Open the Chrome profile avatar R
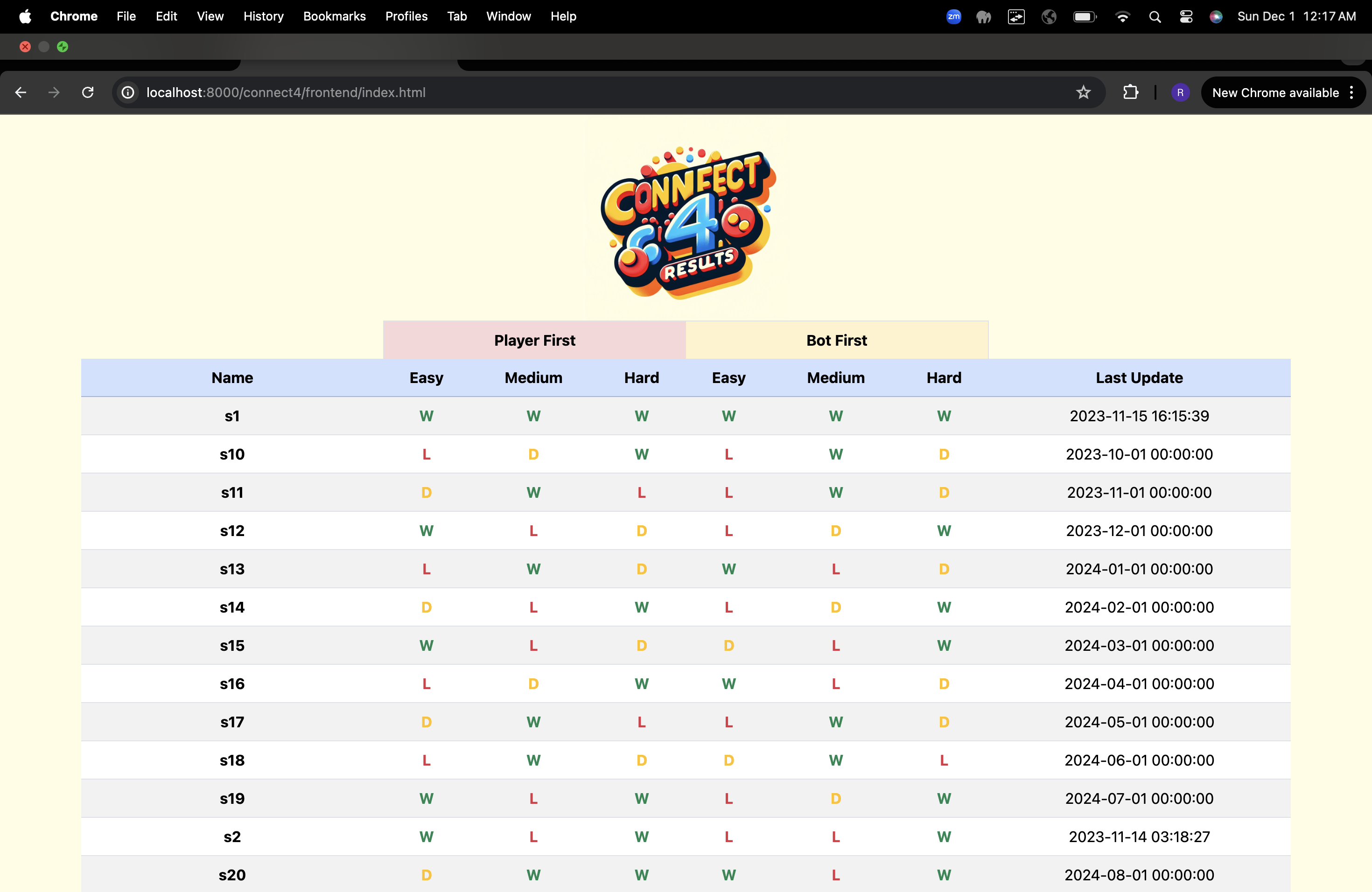The image size is (1372, 892). coord(1180,92)
